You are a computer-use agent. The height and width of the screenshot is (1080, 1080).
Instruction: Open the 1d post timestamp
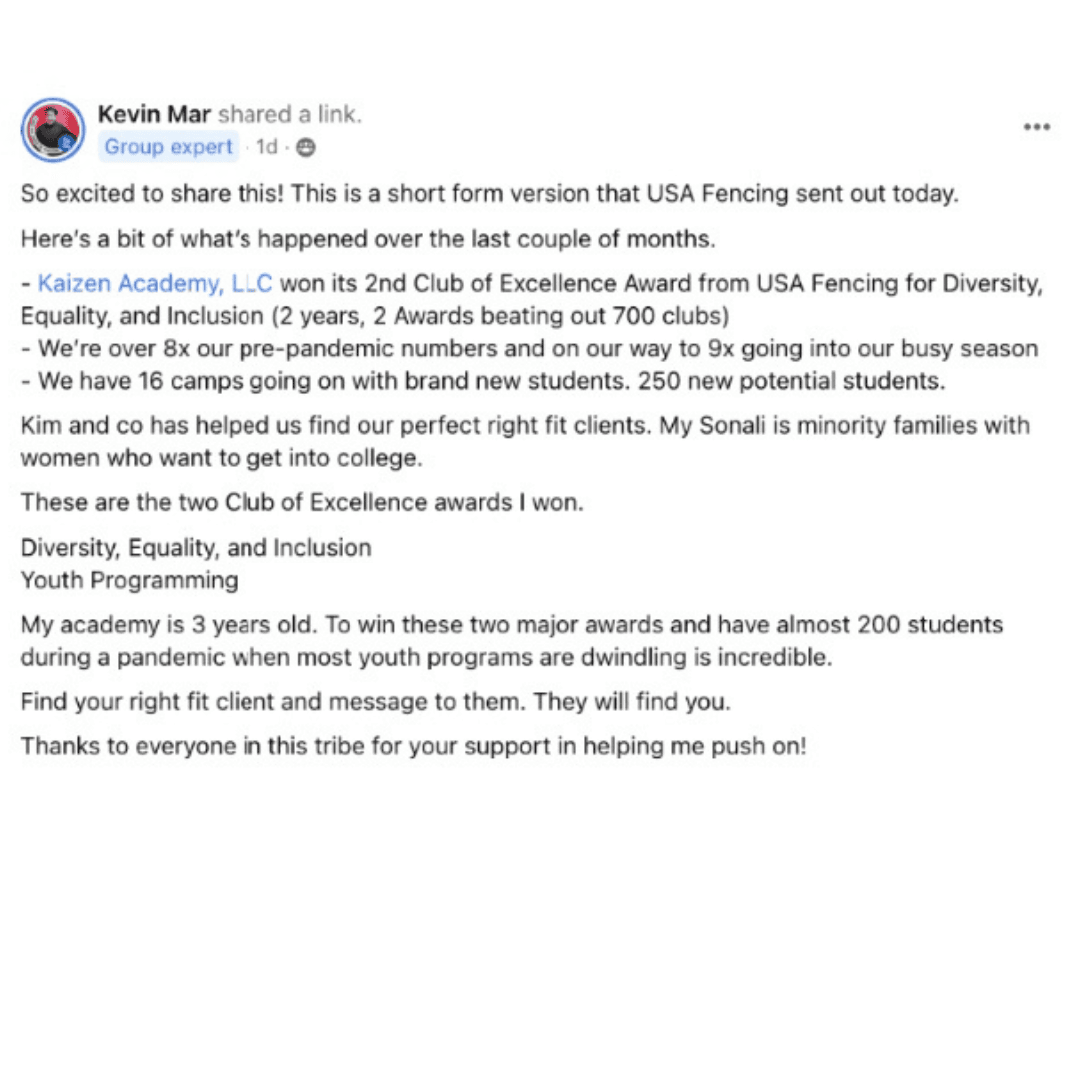pos(266,147)
